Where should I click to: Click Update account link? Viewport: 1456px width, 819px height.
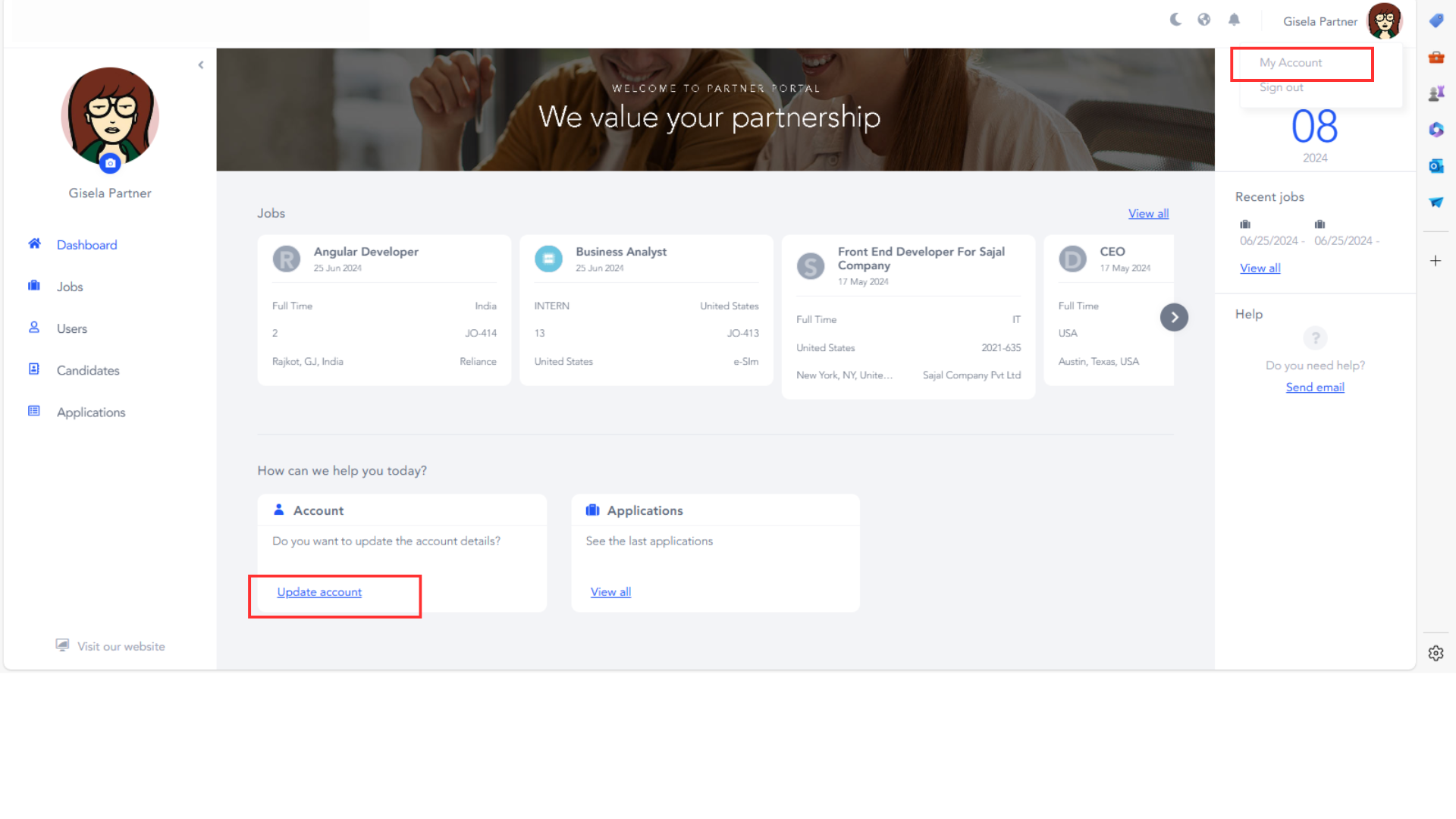coord(319,592)
